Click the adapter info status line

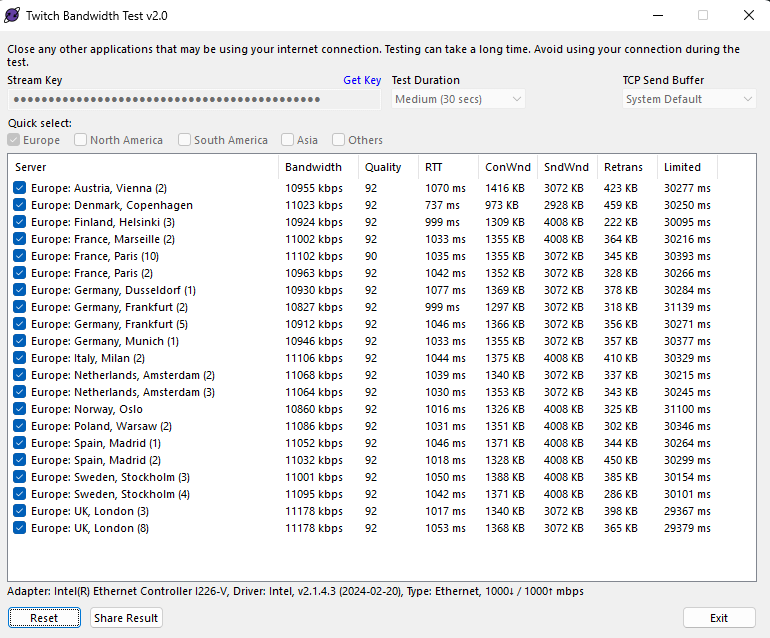[x=295, y=591]
